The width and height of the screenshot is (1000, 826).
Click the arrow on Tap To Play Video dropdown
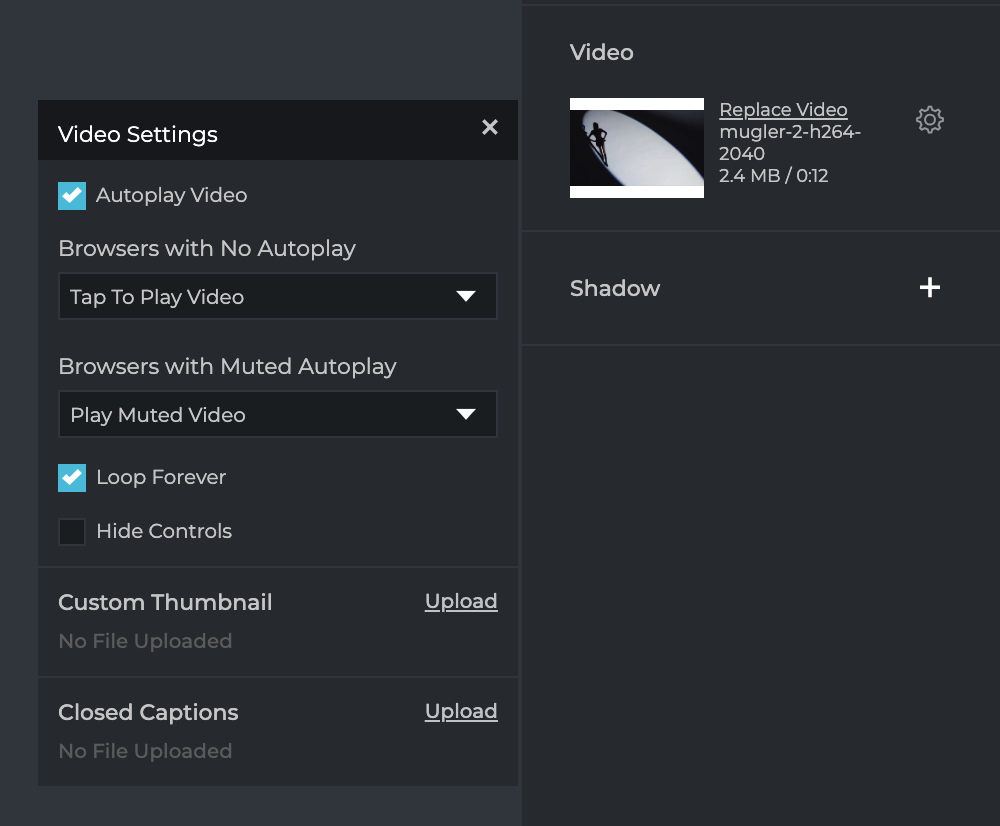466,297
